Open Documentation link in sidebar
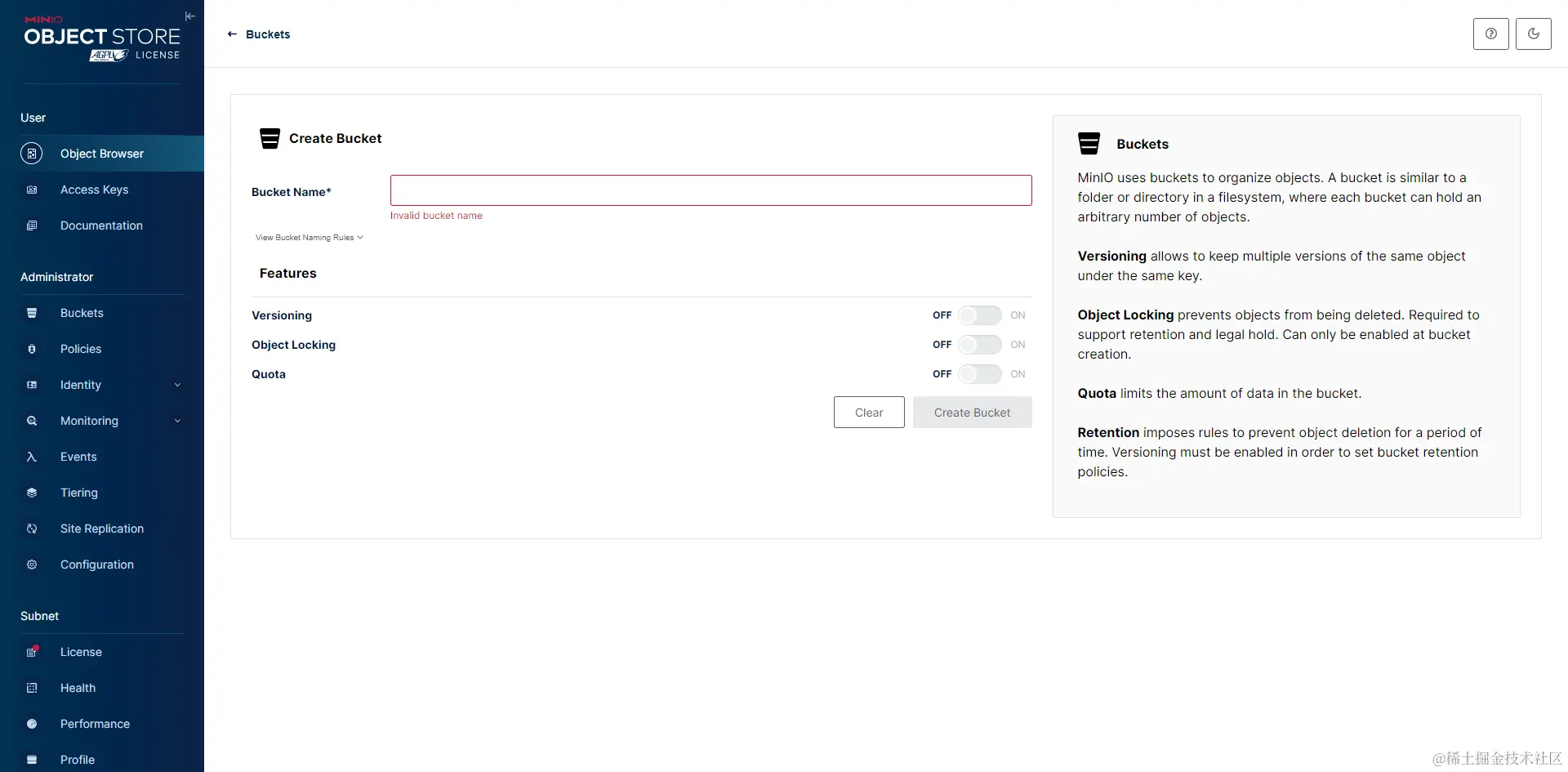Screen dimensions: 1568x772 click(102, 225)
